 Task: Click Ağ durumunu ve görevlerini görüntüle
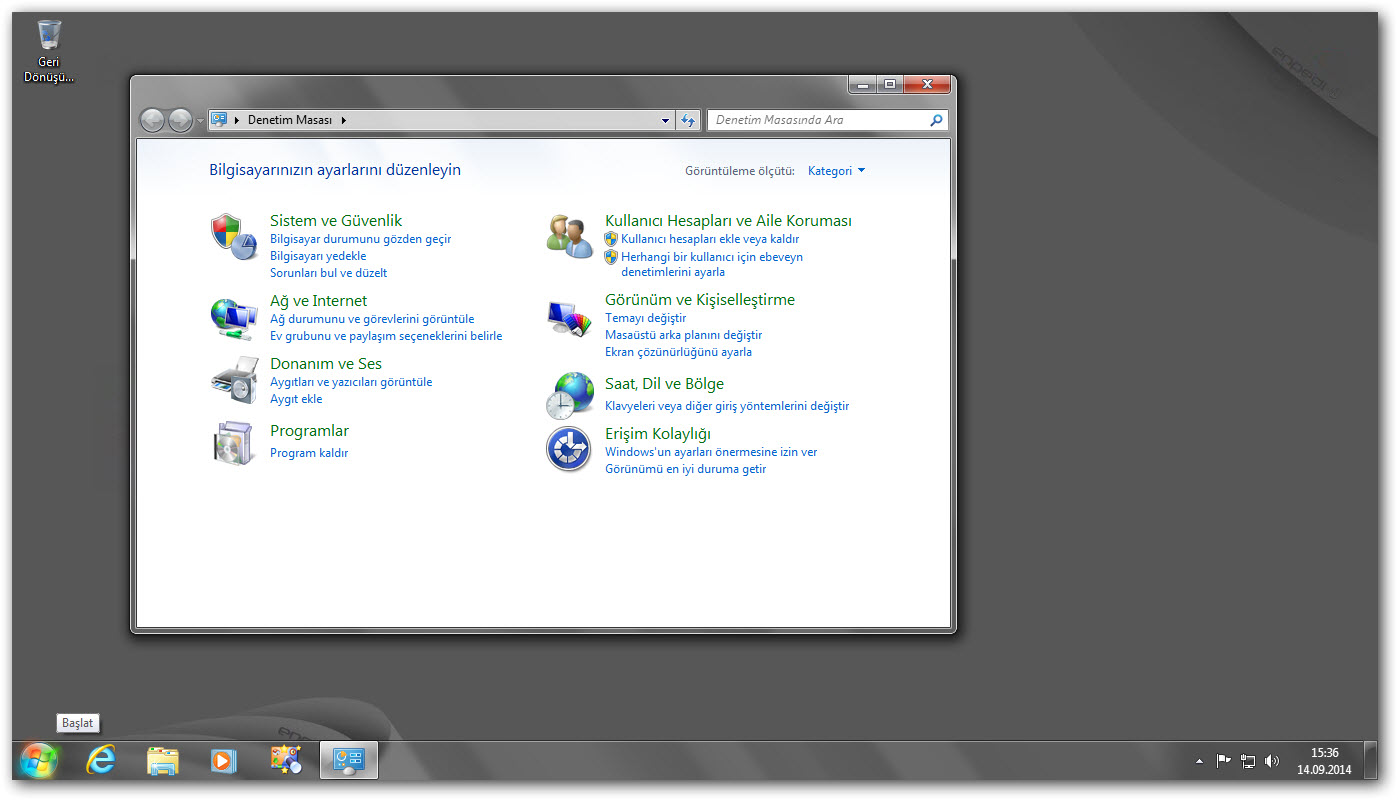[x=372, y=319]
